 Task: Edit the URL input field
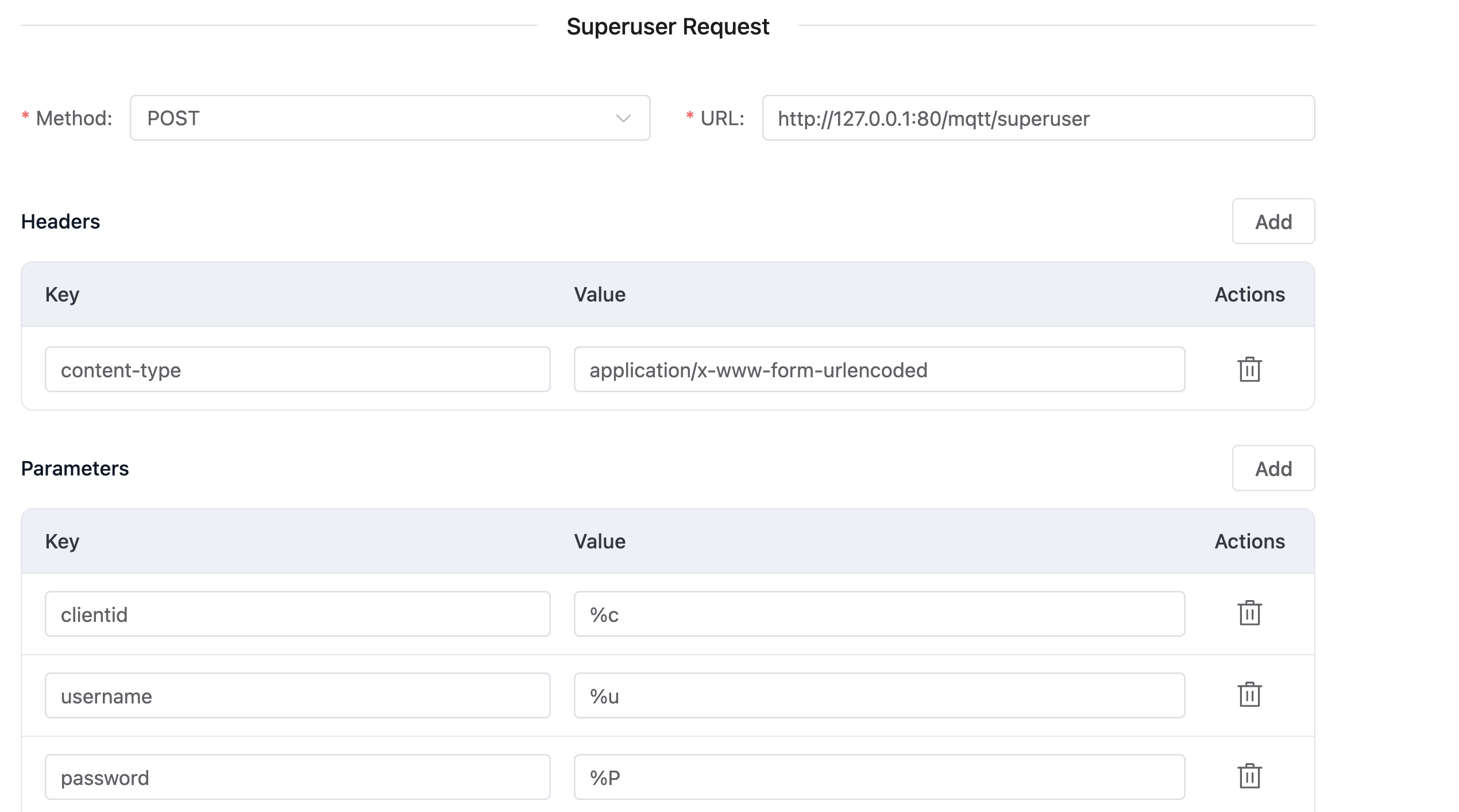1039,118
